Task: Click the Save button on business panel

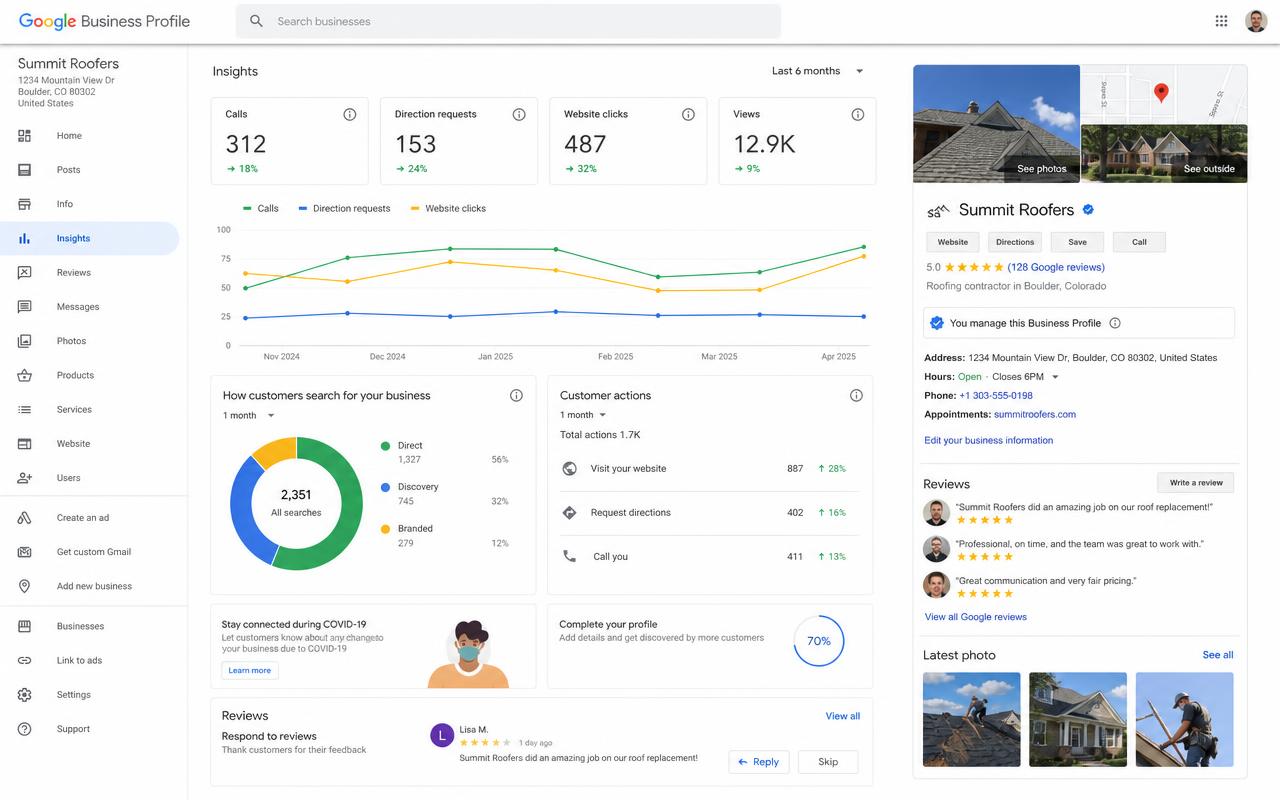Action: tap(1077, 242)
